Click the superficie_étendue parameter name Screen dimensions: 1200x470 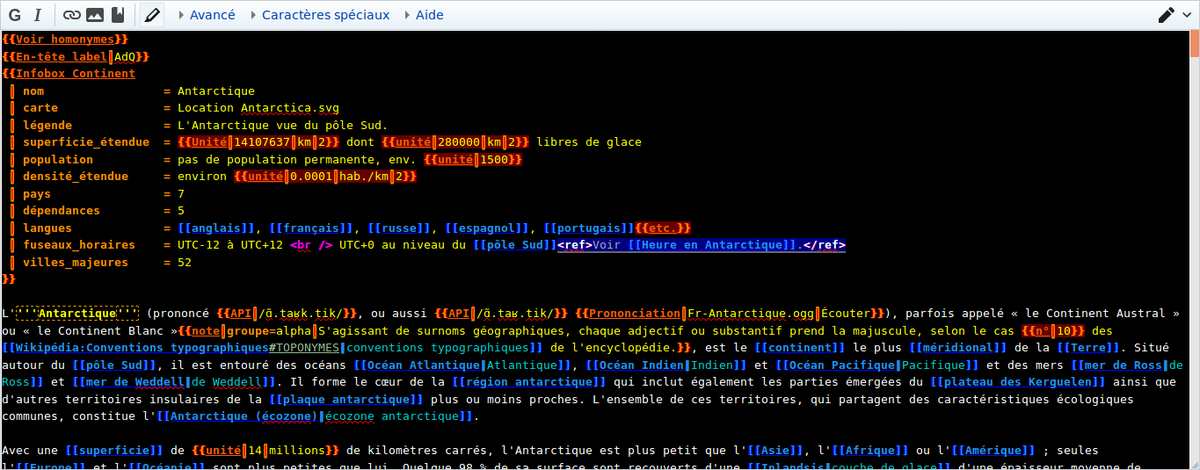(86, 142)
